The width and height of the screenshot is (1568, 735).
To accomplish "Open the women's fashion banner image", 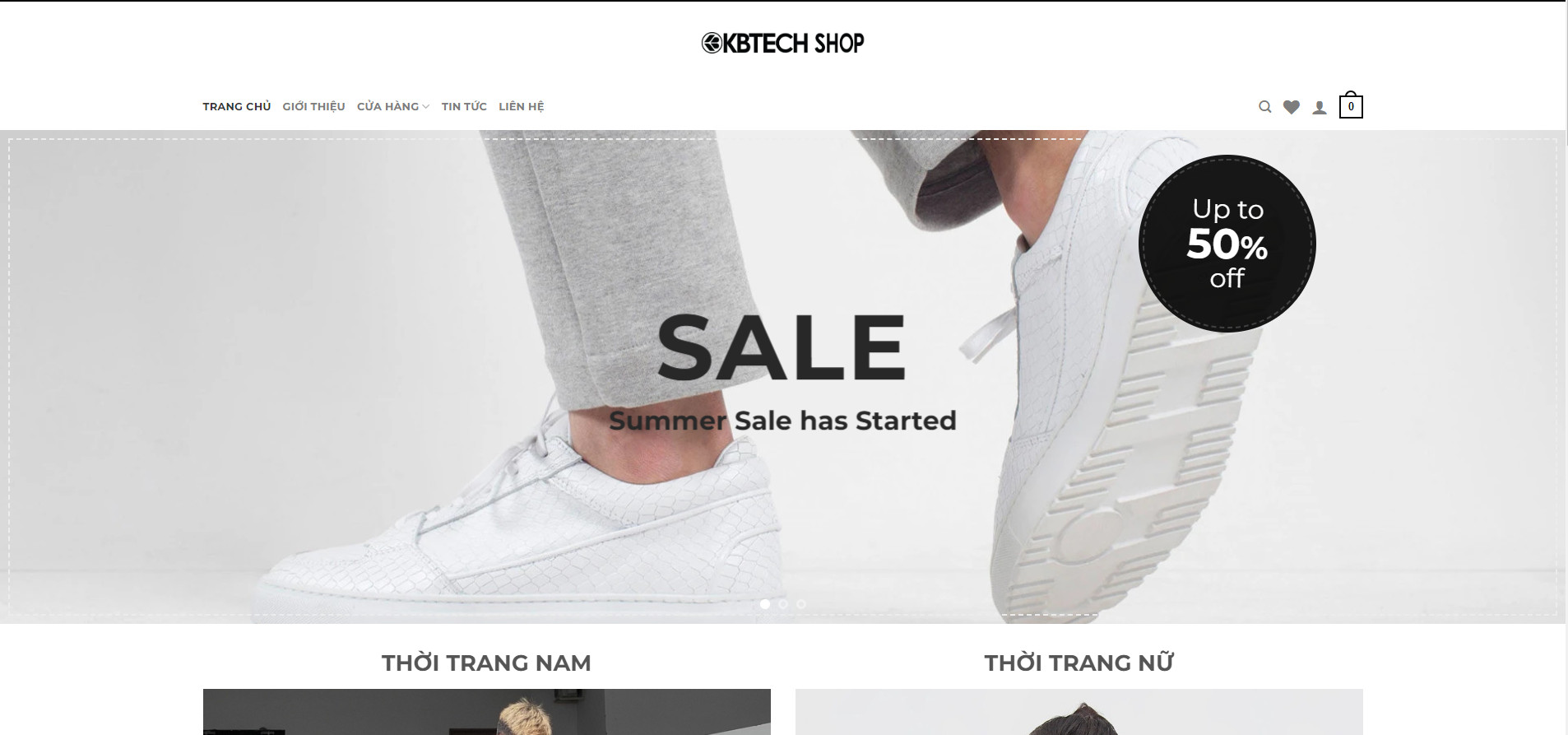I will point(1079,712).
